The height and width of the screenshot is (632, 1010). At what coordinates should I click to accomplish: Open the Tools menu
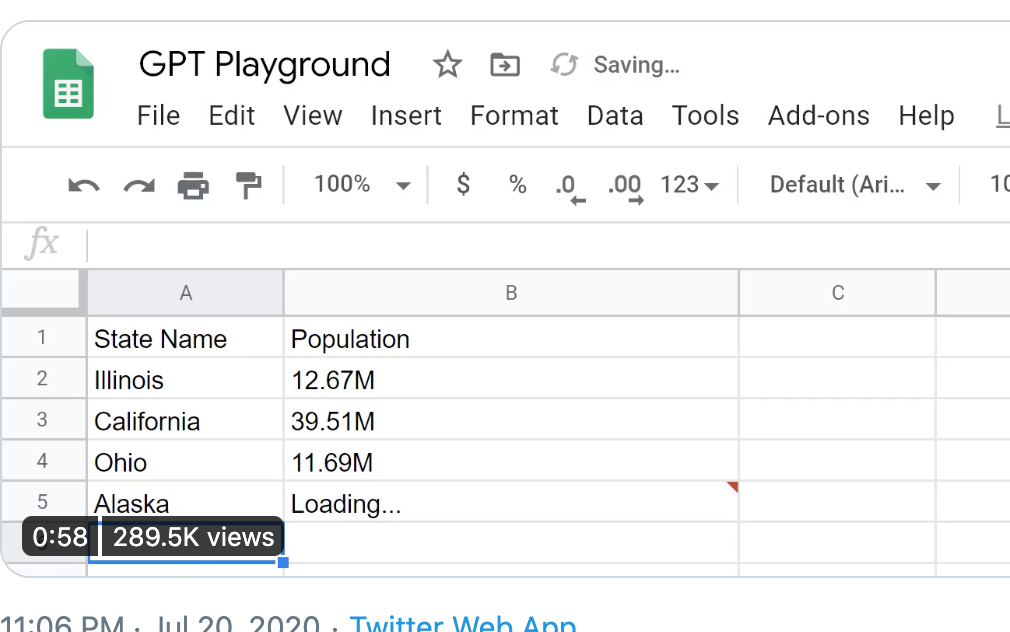click(x=705, y=116)
